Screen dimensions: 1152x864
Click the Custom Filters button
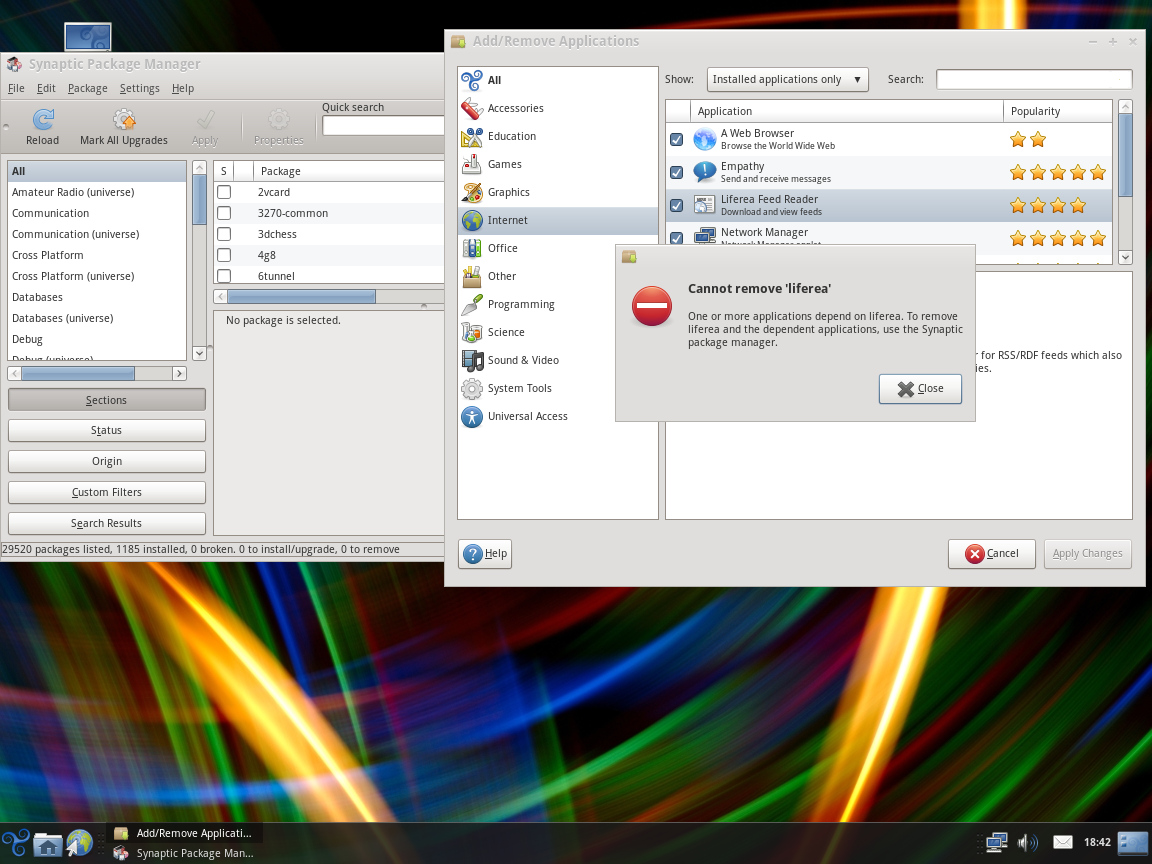[x=107, y=492]
